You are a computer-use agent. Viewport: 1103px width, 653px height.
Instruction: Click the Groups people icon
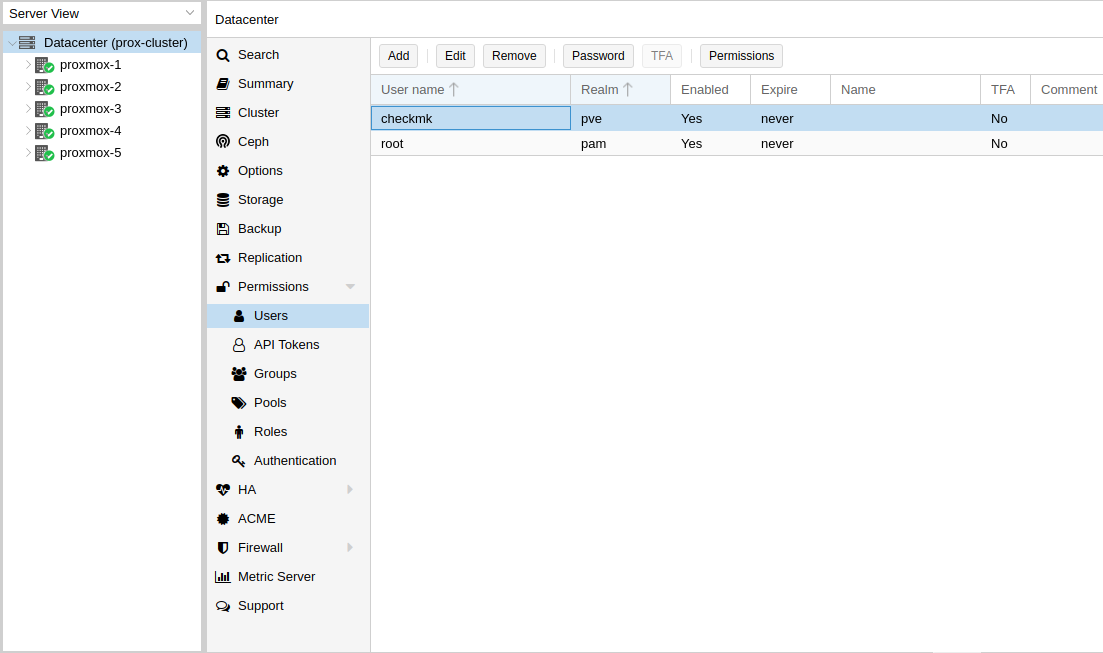click(x=238, y=373)
